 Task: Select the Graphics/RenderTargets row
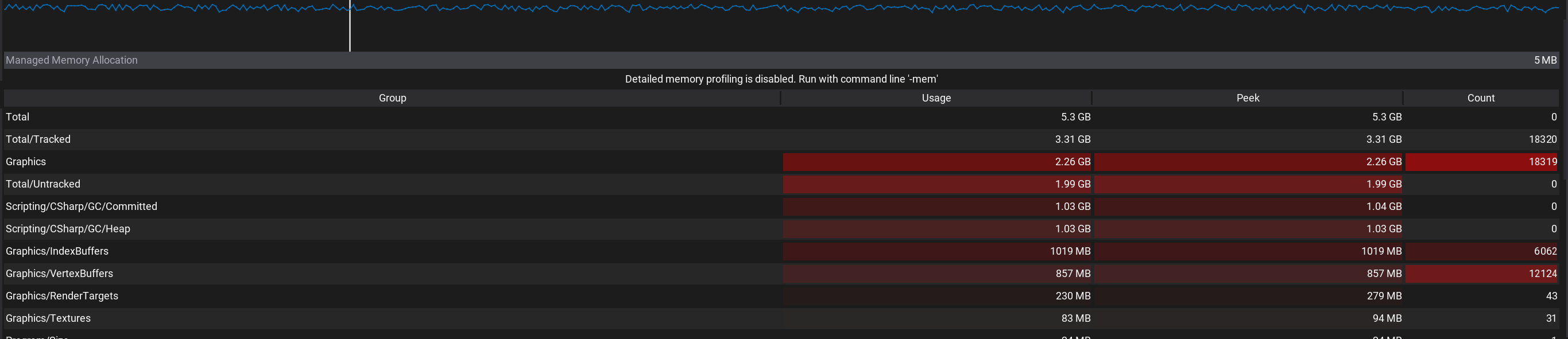[62, 296]
